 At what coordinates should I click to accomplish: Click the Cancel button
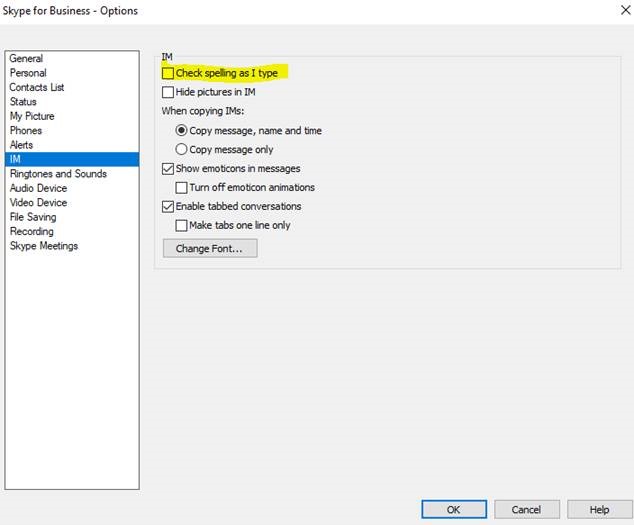(526, 510)
